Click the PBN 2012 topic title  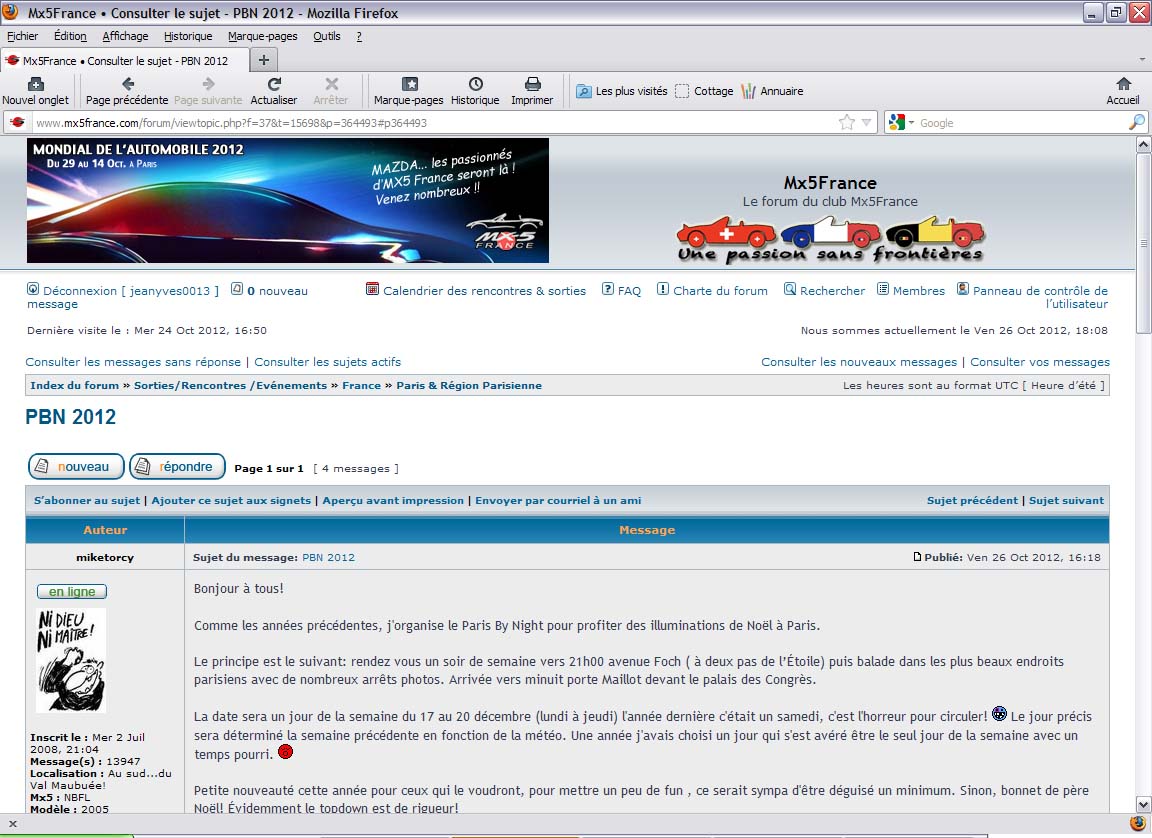(x=71, y=417)
